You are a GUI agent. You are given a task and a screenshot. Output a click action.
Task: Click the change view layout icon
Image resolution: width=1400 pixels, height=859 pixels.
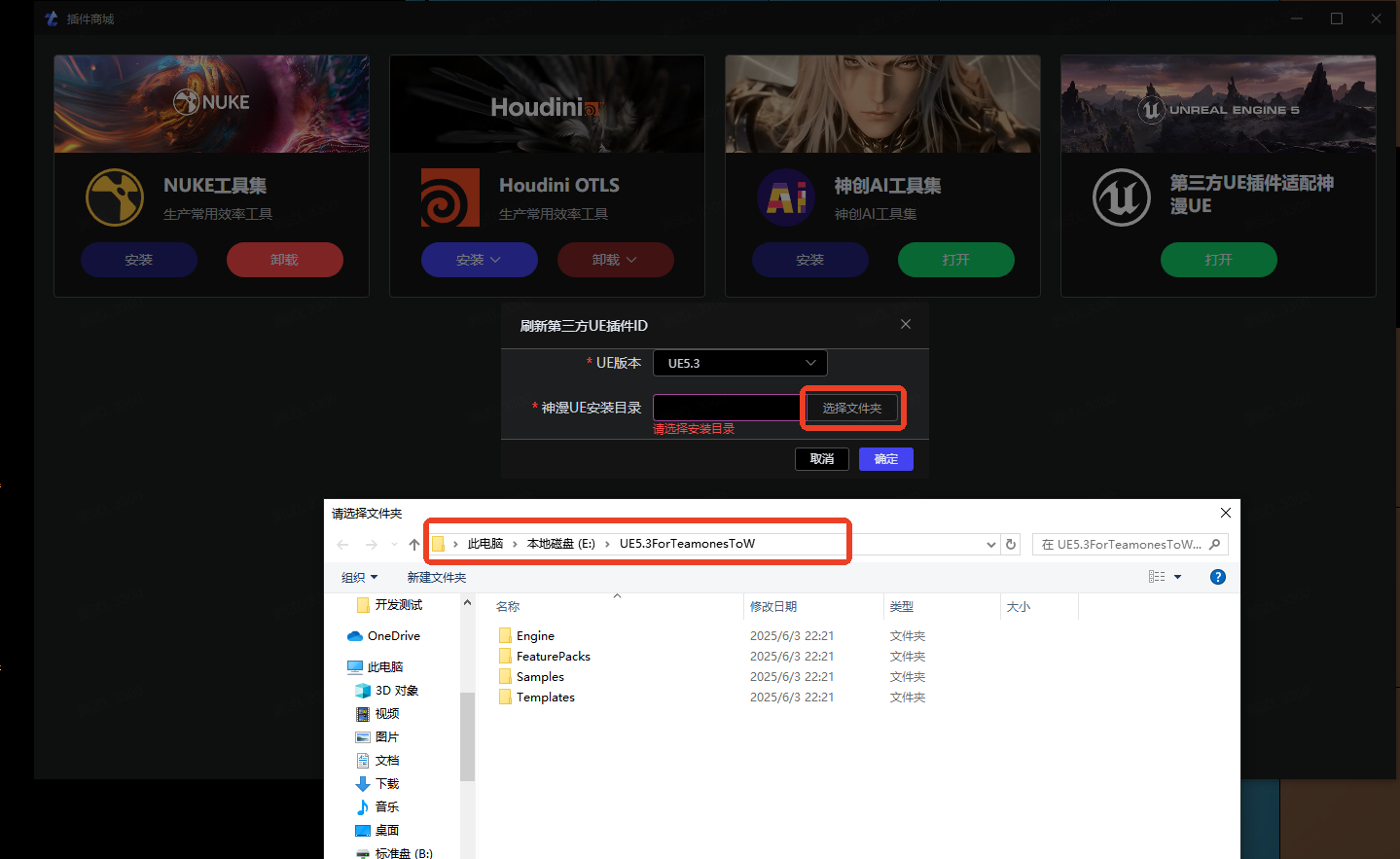1157,577
